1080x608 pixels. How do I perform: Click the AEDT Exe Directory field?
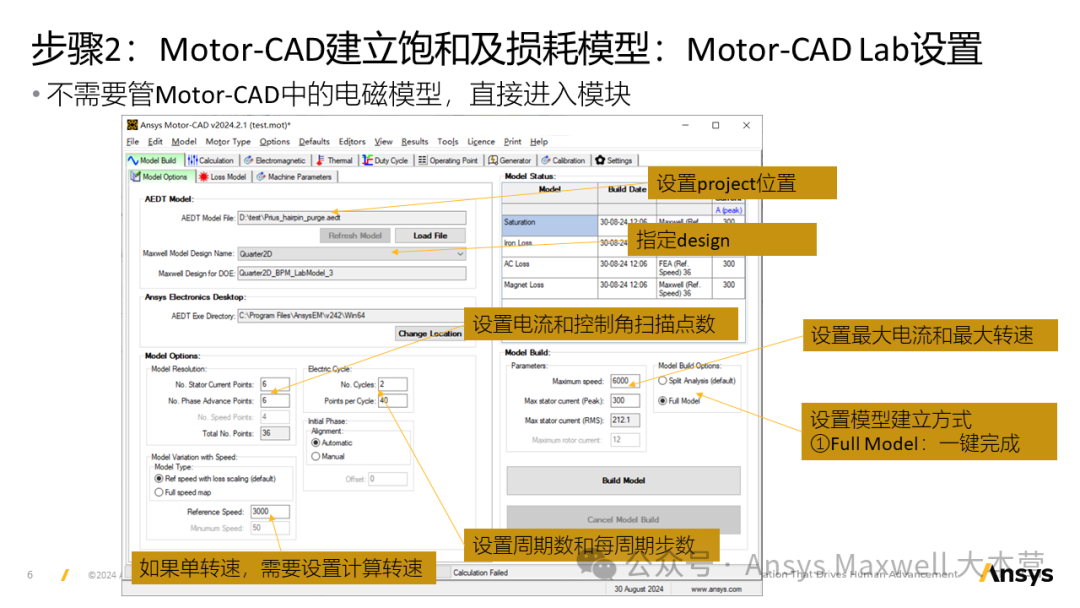tap(351, 316)
